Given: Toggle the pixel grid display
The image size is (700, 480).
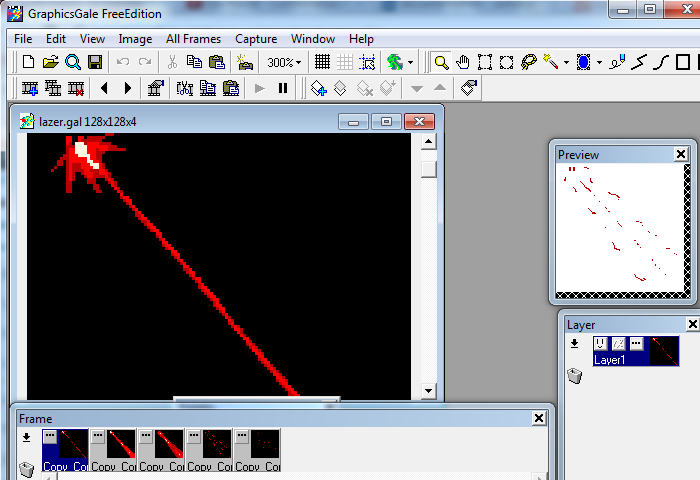Looking at the screenshot, I should tap(322, 62).
